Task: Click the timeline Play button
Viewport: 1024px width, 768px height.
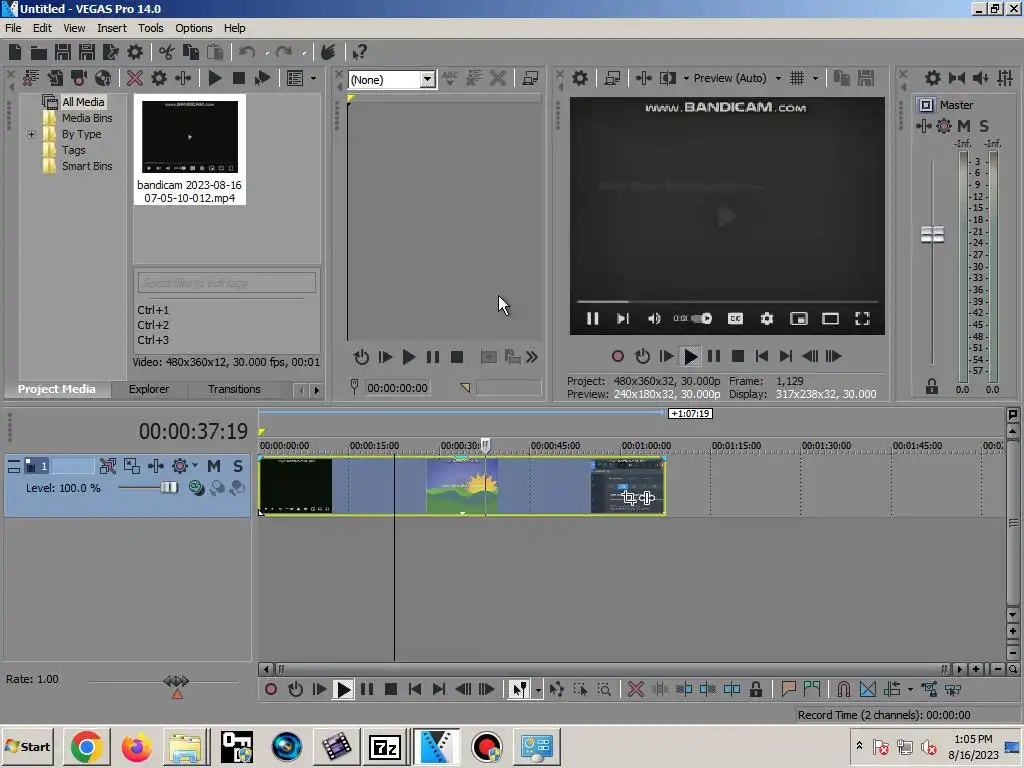Action: 343,689
